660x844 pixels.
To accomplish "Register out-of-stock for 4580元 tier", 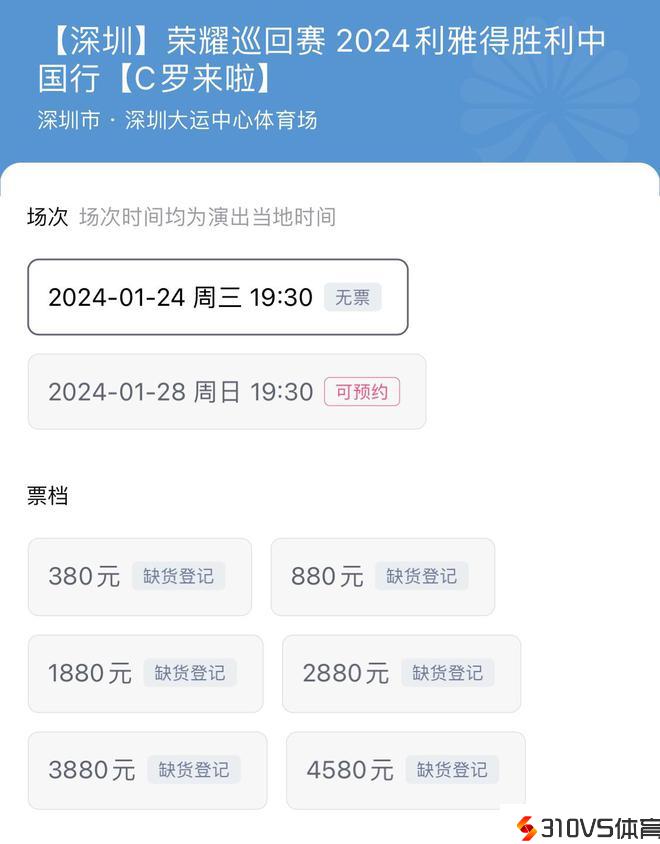I will (452, 770).
